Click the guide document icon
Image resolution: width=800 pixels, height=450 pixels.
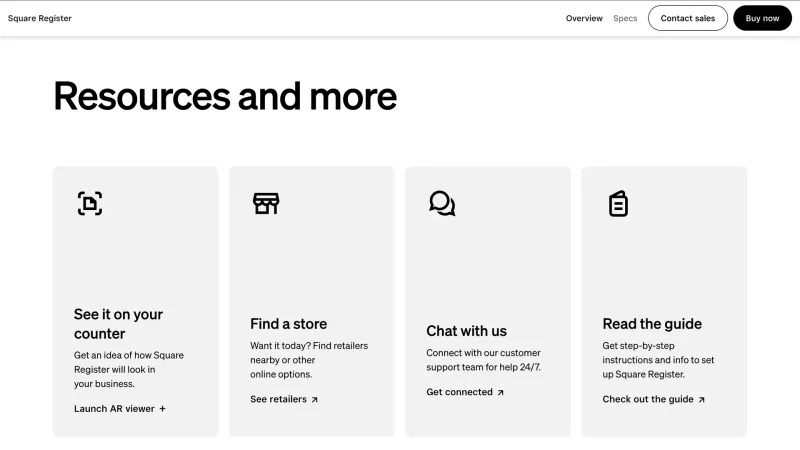point(618,204)
